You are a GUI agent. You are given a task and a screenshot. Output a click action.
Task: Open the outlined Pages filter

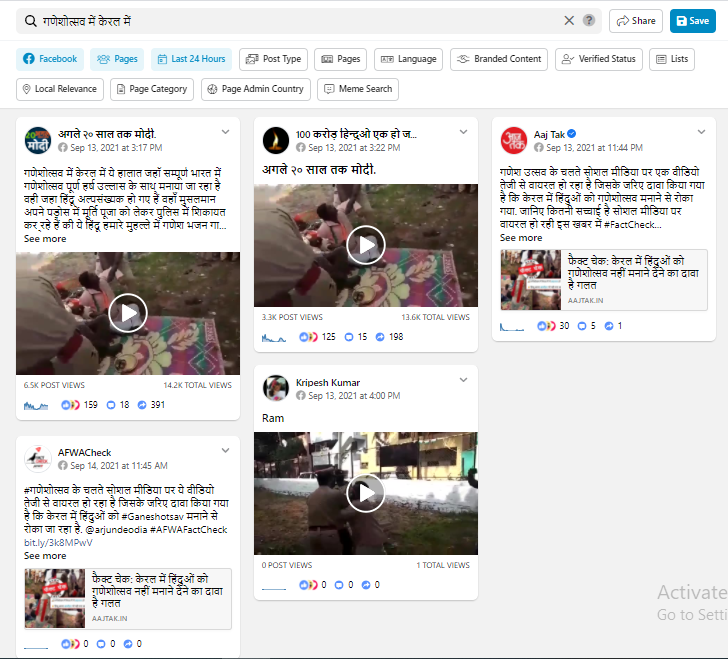click(341, 59)
